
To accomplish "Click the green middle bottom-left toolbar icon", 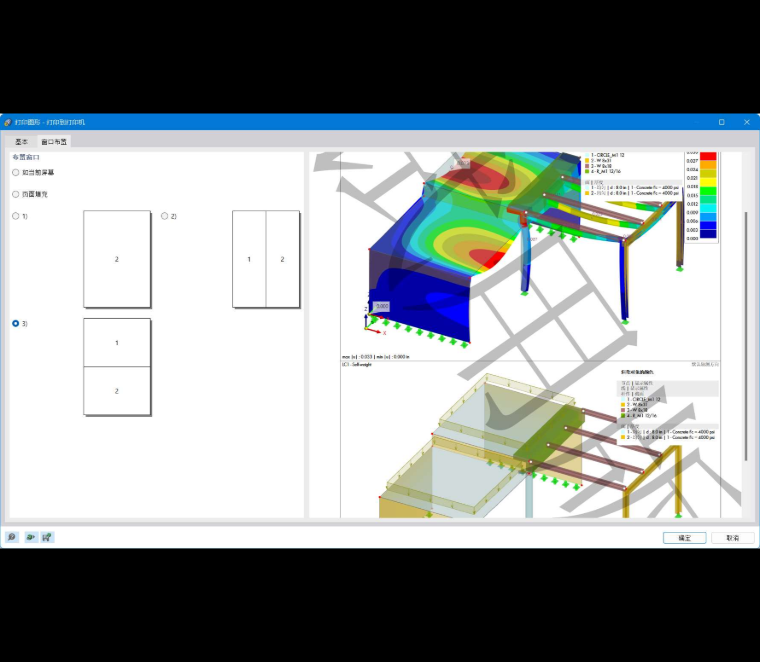I will (31, 537).
